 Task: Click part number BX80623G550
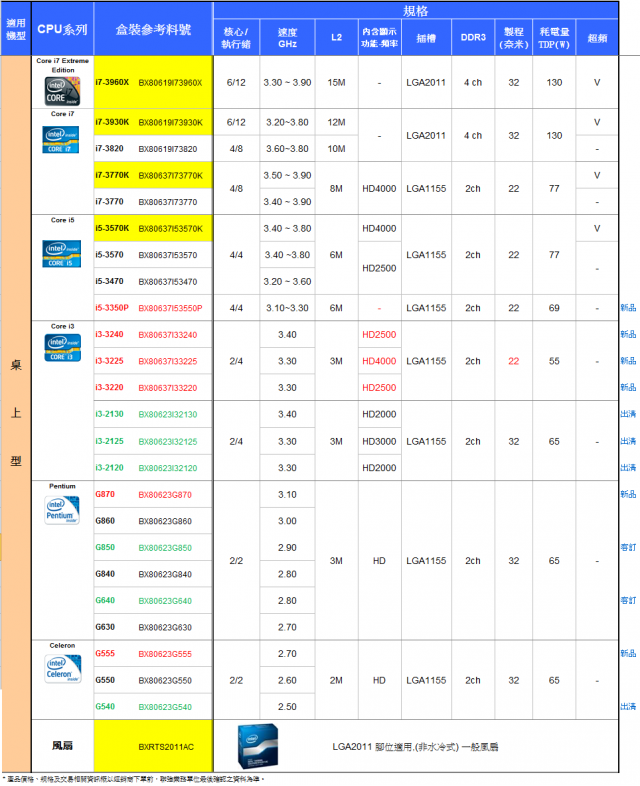[x=165, y=681]
